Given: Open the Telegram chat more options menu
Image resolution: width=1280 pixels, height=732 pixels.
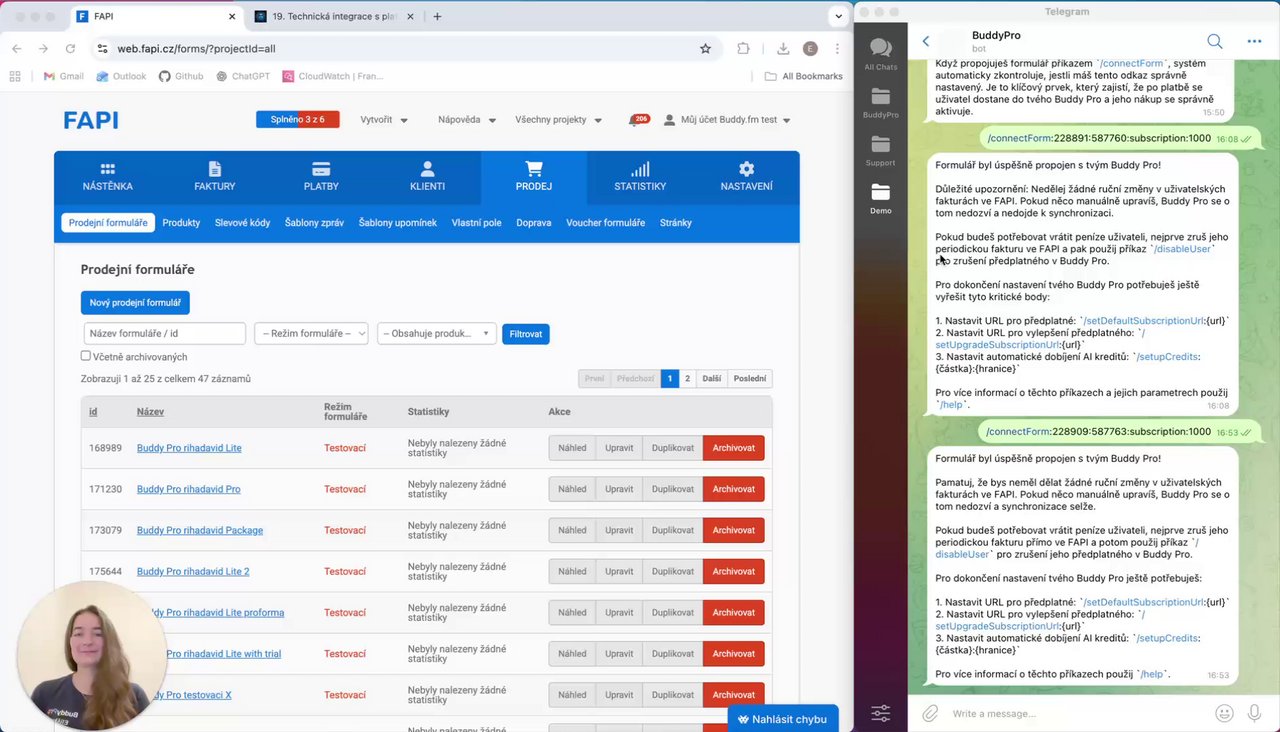Looking at the screenshot, I should coord(1254,41).
